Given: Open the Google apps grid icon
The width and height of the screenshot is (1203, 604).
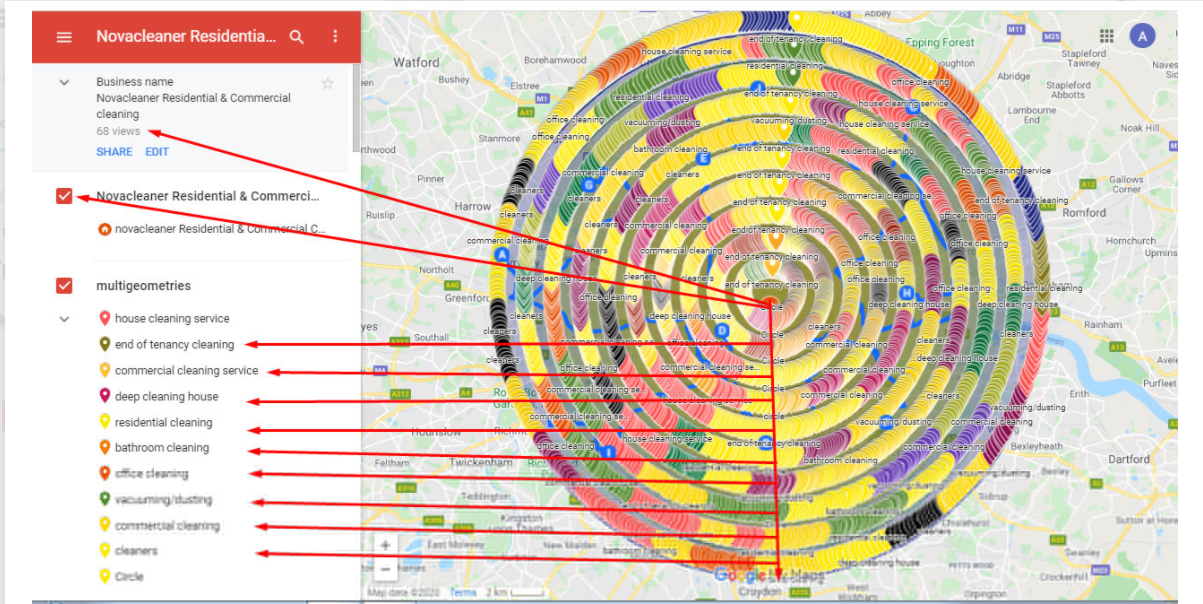Looking at the screenshot, I should point(1106,36).
